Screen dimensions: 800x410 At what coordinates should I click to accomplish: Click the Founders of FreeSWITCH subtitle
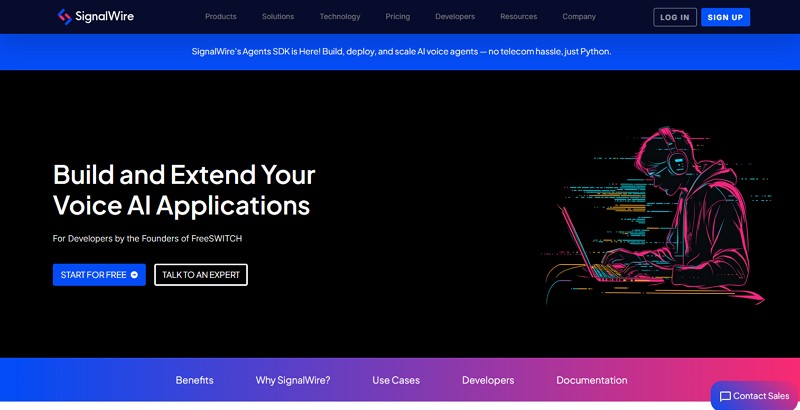147,239
